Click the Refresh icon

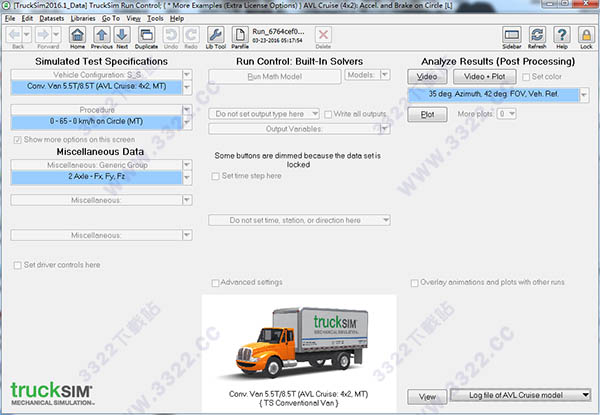(537, 35)
